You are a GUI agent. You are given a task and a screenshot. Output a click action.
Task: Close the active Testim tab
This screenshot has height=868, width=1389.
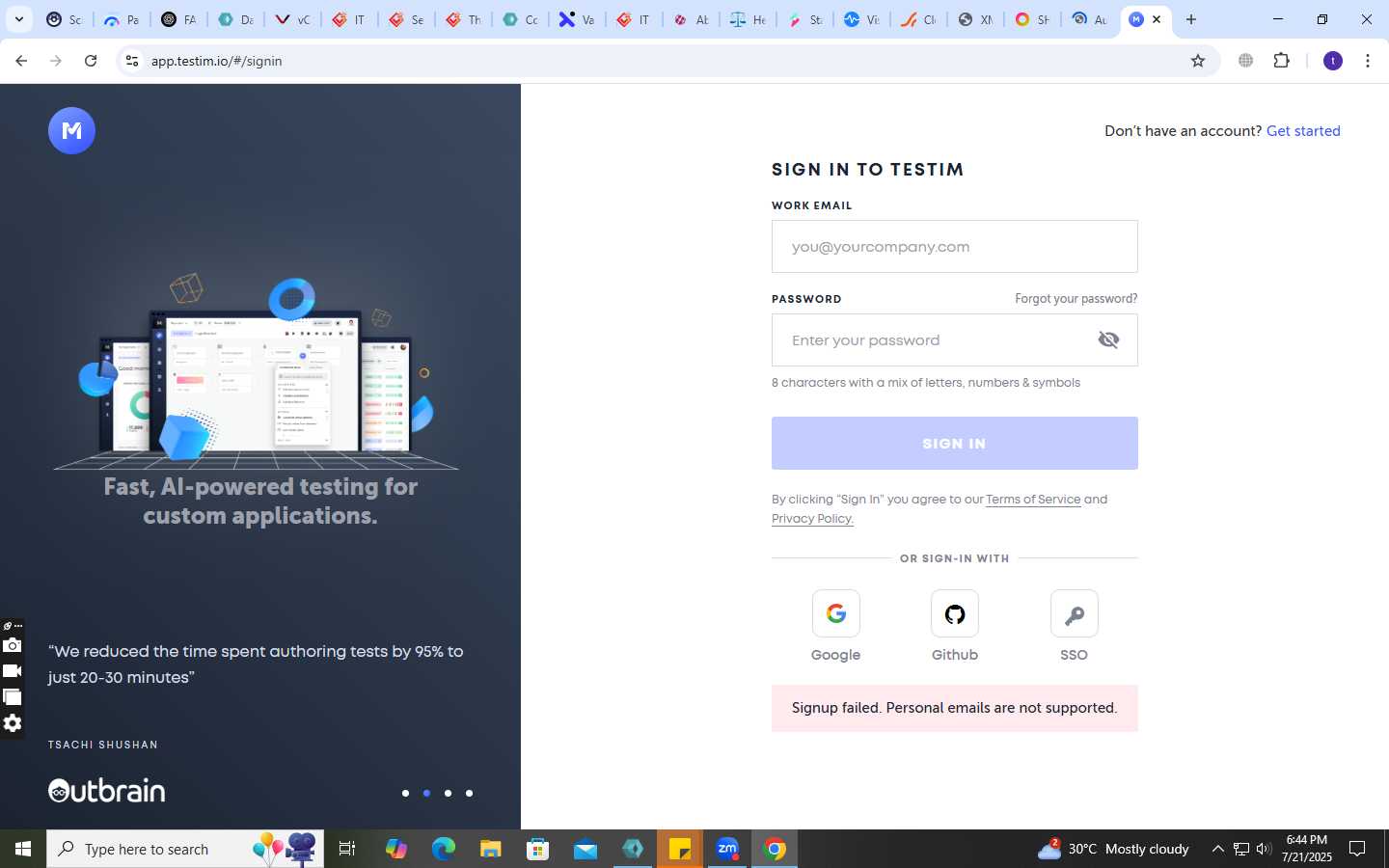point(1157,19)
